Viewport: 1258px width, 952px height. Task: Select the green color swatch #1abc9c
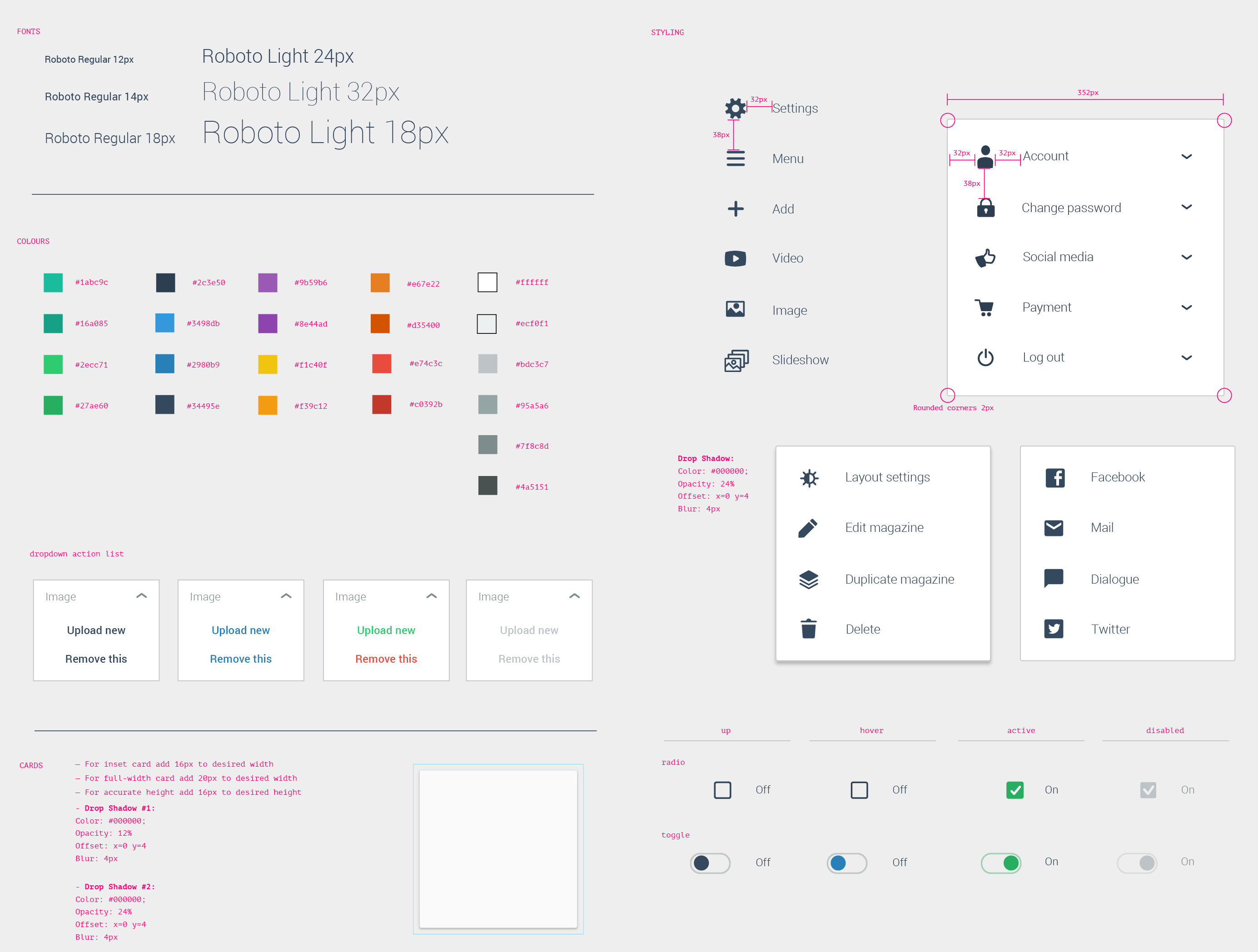pos(53,282)
